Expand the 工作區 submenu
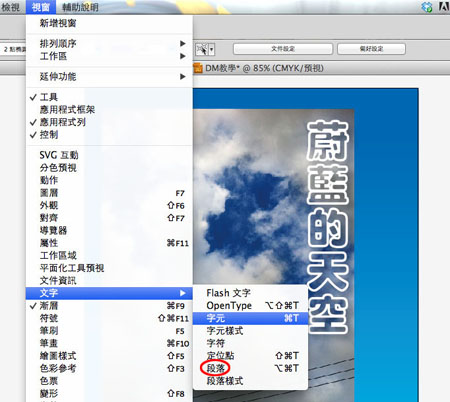Screen dimensions: 450x402 point(109,56)
